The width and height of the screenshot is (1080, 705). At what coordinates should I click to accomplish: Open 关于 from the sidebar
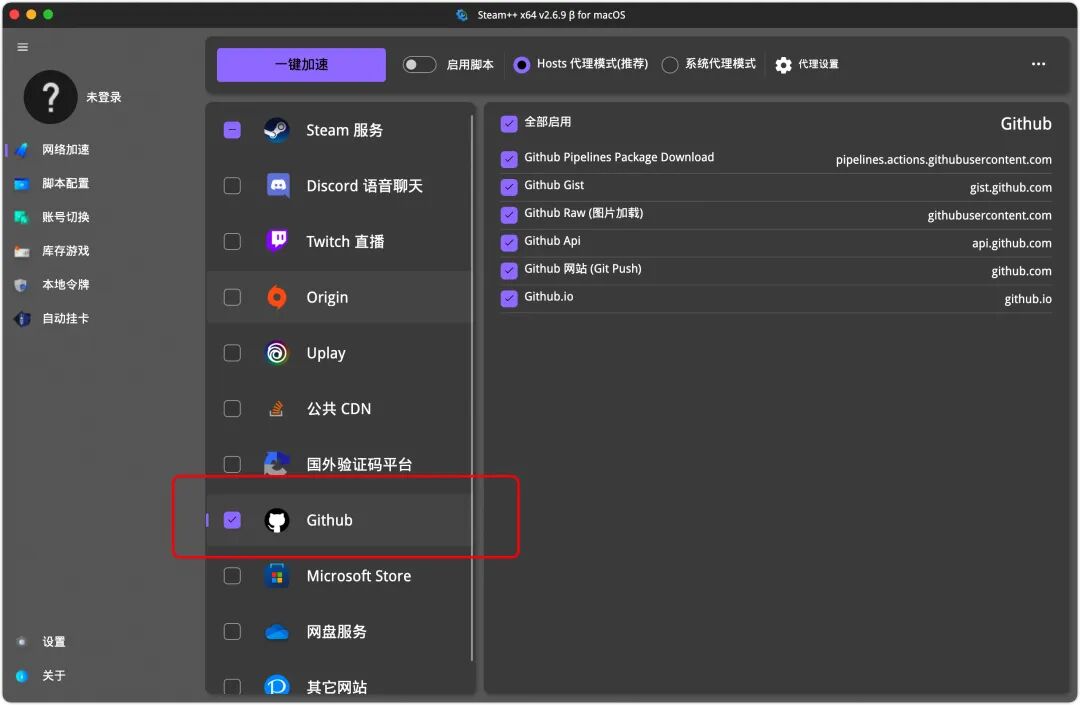(54, 675)
